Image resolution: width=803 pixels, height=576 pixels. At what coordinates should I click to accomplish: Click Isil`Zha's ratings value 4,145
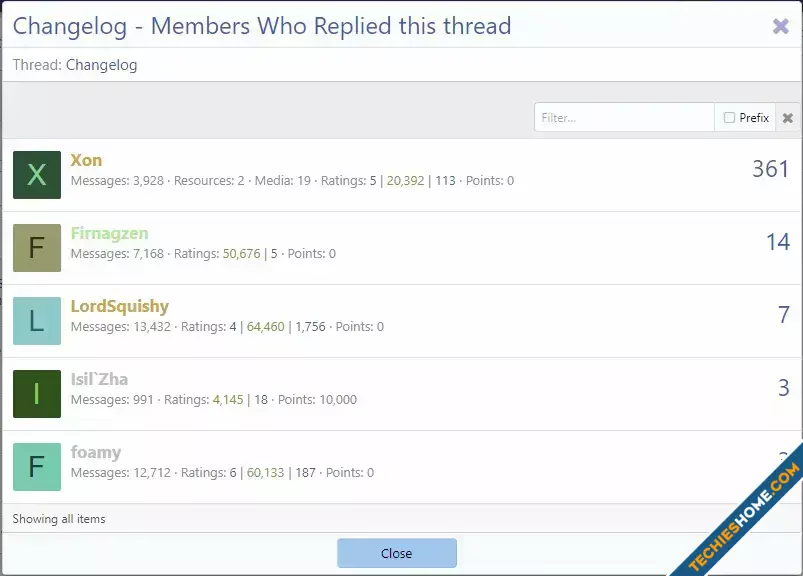[x=228, y=400]
